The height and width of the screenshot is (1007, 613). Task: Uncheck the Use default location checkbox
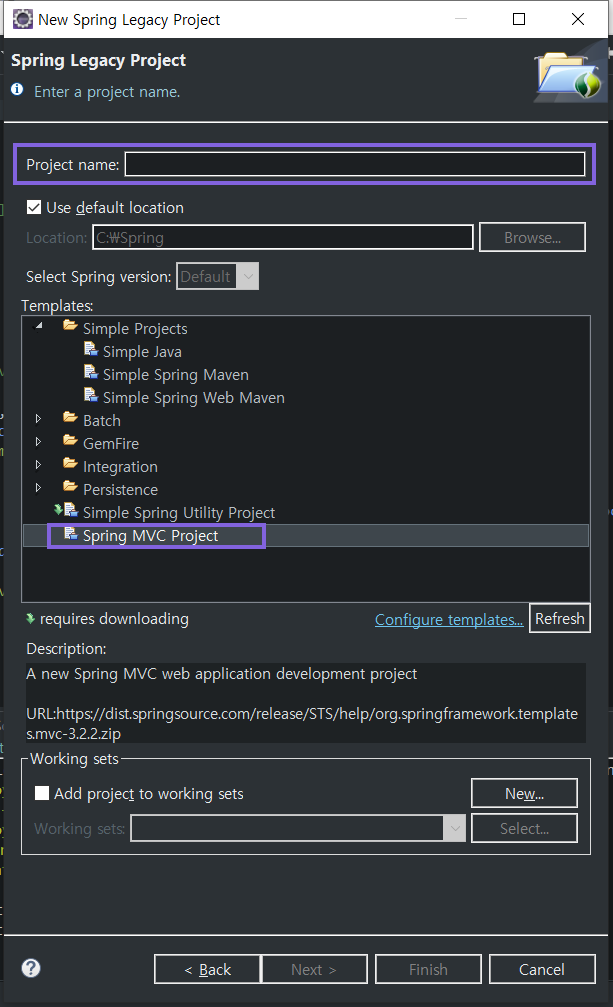(34, 207)
